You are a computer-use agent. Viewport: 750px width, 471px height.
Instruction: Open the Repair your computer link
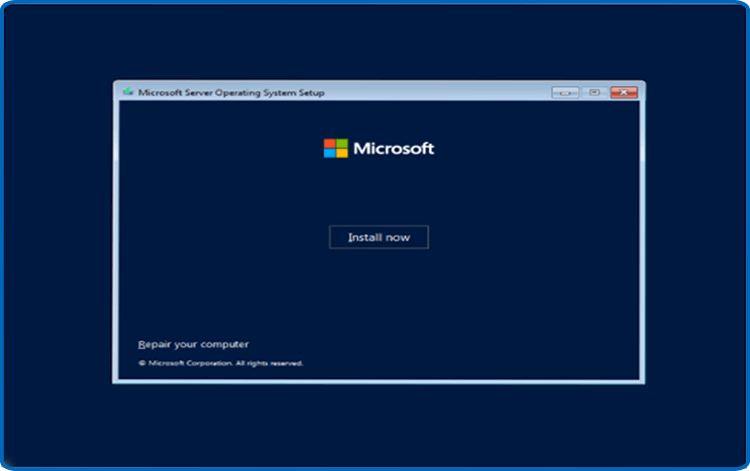pos(193,344)
